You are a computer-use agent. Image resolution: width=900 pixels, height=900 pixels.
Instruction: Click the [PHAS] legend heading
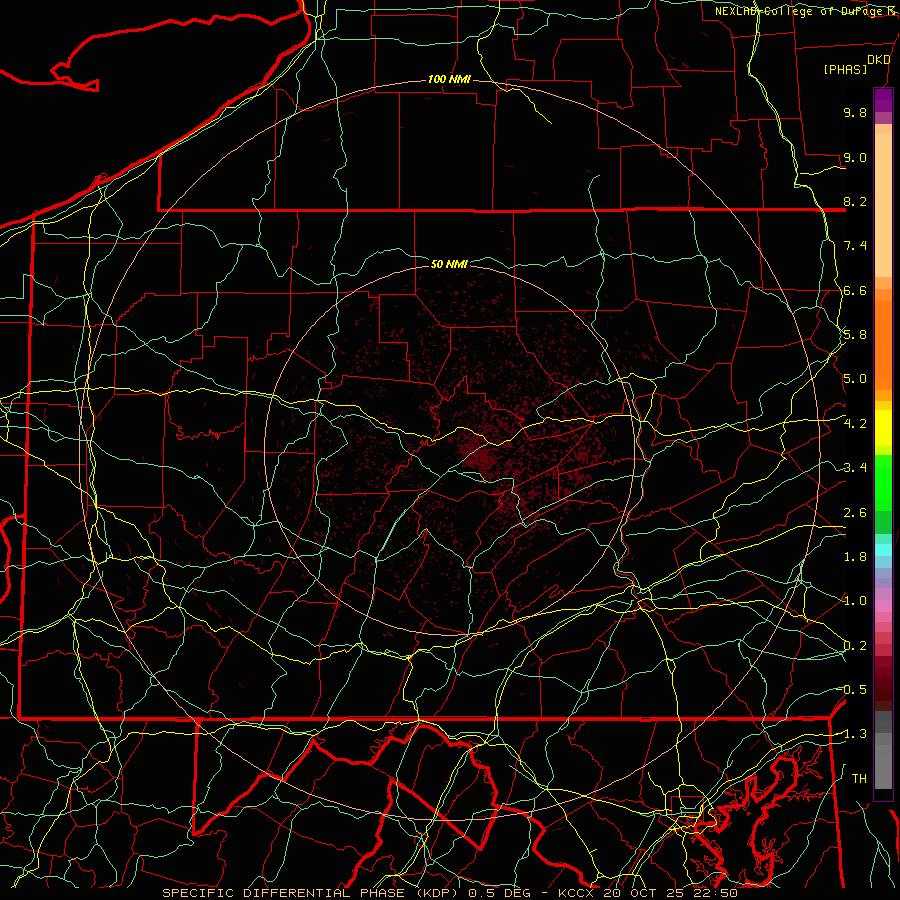tap(845, 70)
